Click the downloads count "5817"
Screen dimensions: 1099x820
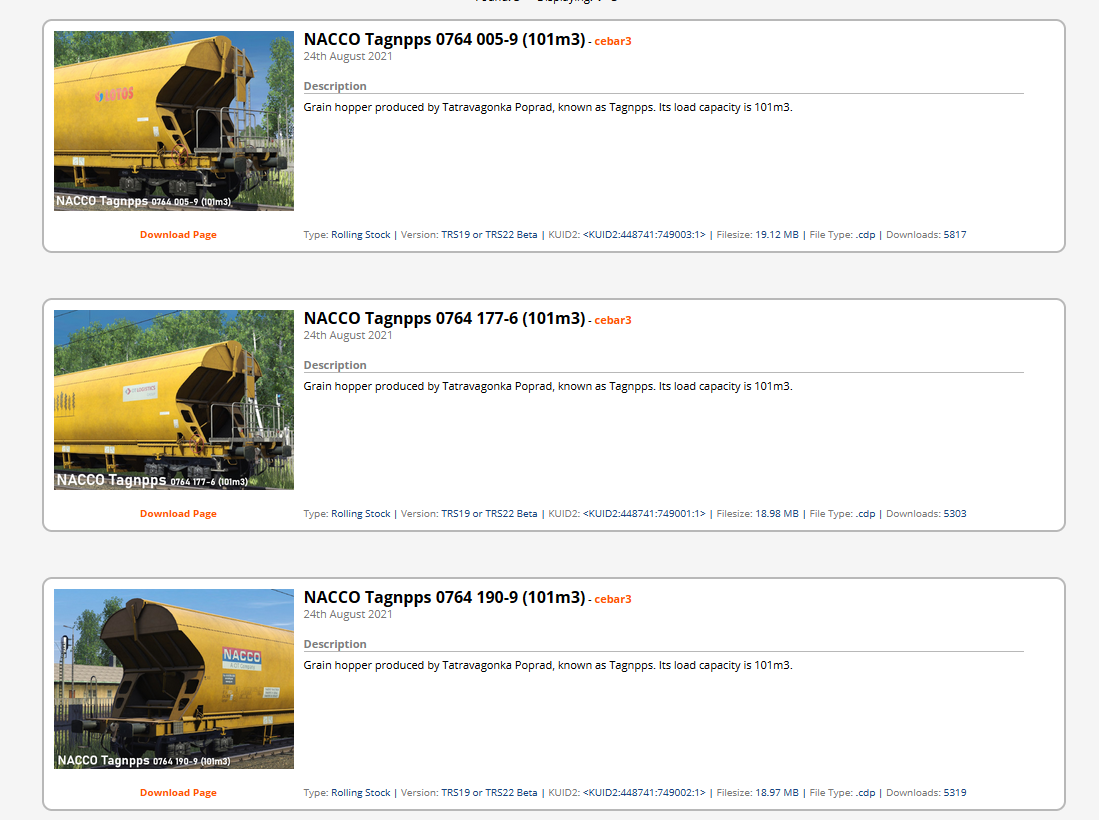[x=955, y=235]
